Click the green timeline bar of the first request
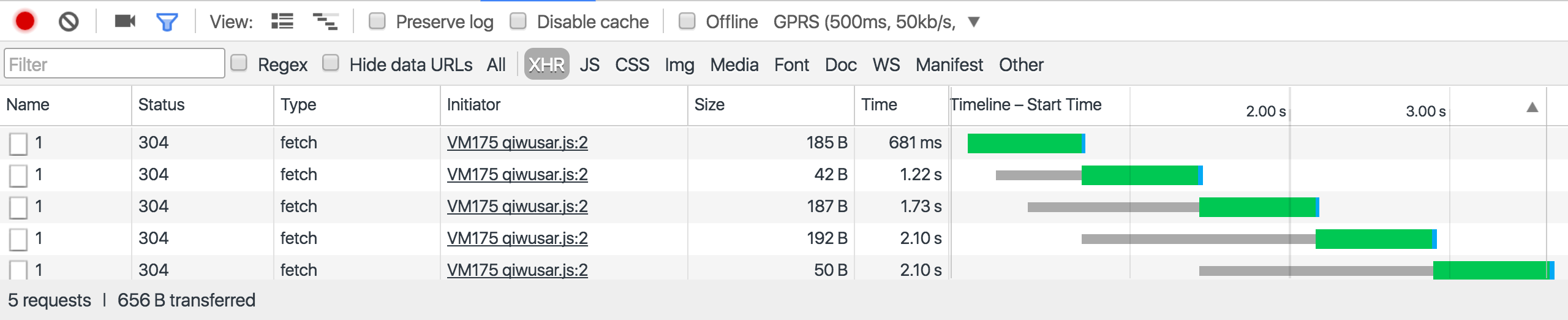This screenshot has width=1568, height=320. click(1025, 143)
